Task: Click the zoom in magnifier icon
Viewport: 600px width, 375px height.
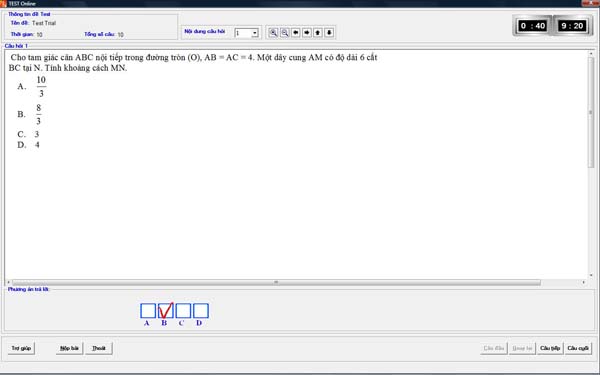Action: coord(273,33)
